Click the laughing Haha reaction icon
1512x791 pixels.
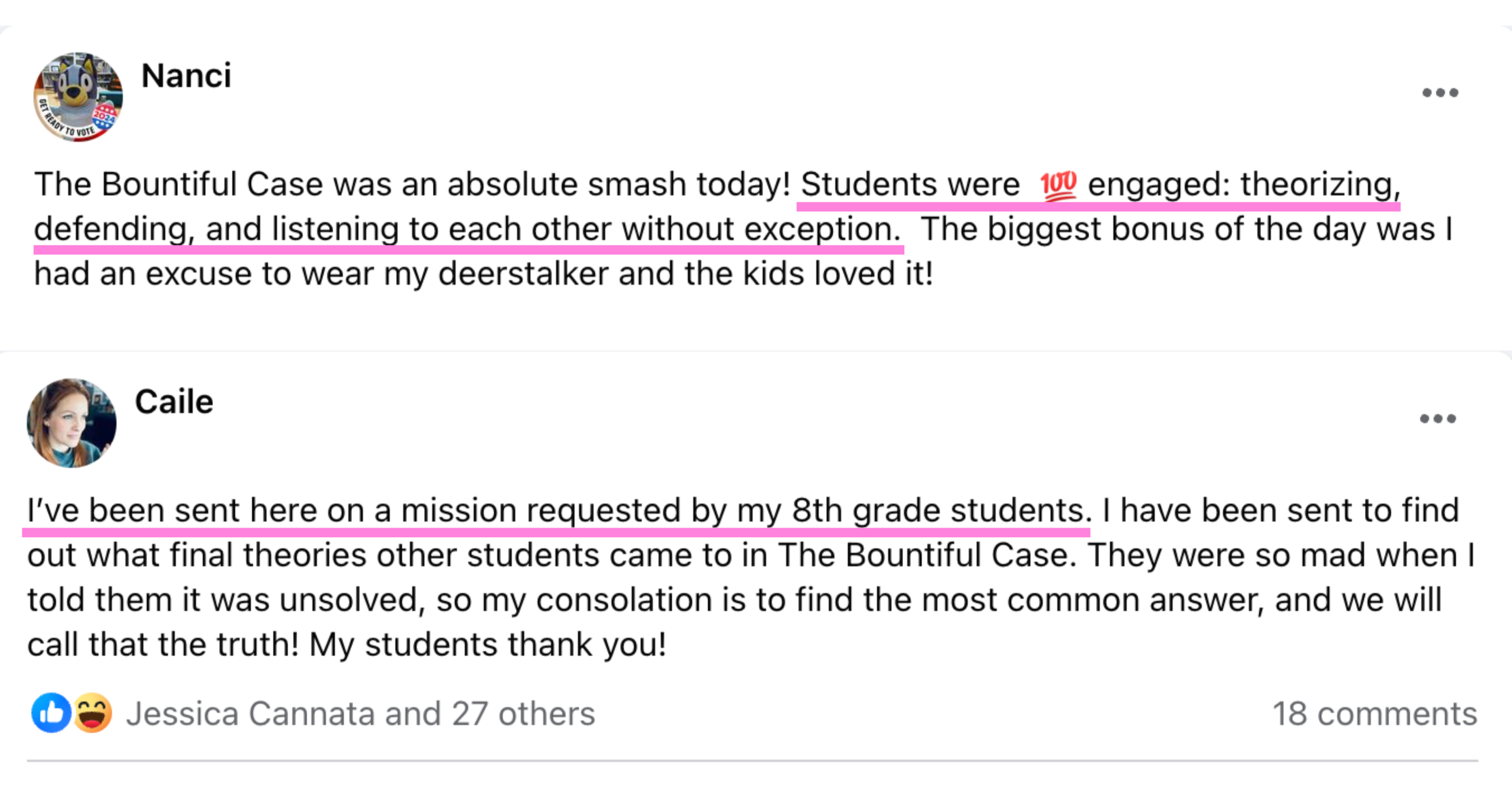tap(93, 712)
